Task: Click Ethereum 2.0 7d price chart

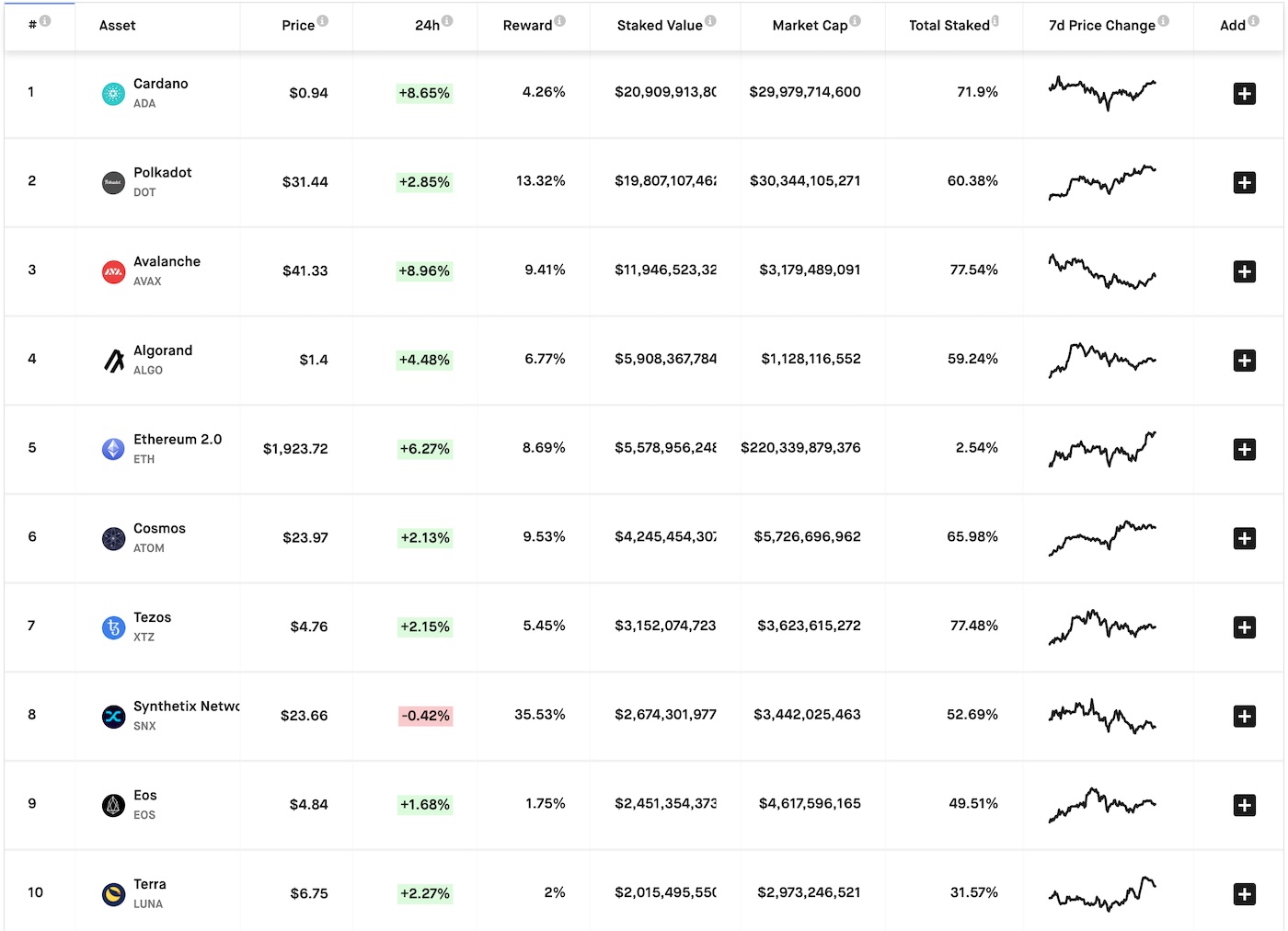Action: 1102,449
